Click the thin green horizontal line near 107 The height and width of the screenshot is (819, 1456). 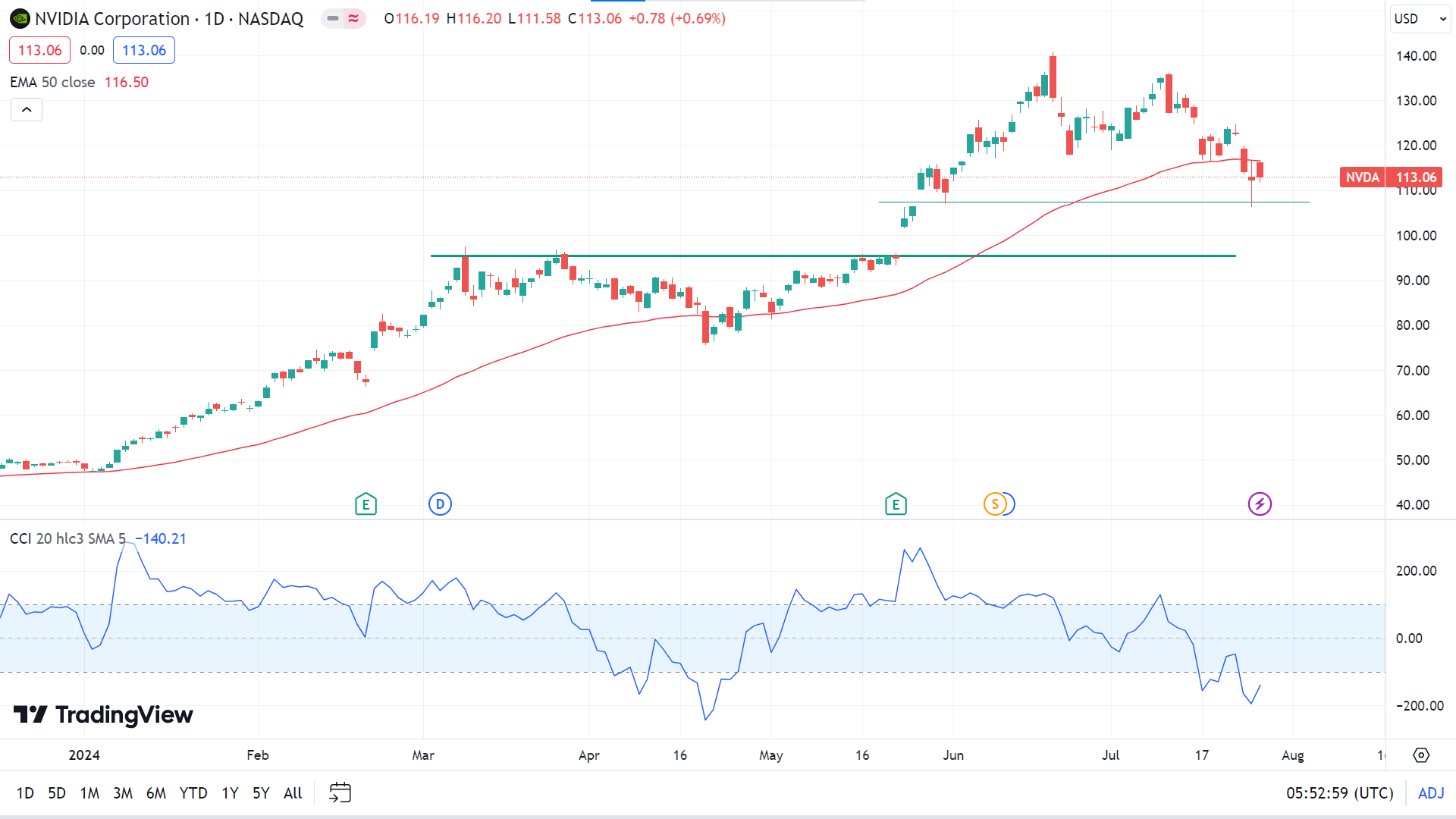pyautogui.click(x=1094, y=202)
